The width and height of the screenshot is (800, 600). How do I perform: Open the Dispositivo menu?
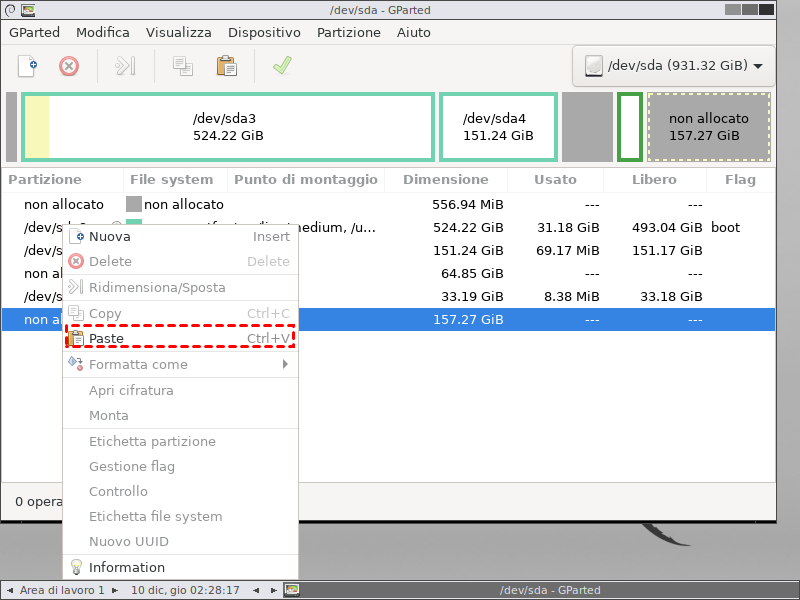point(264,32)
